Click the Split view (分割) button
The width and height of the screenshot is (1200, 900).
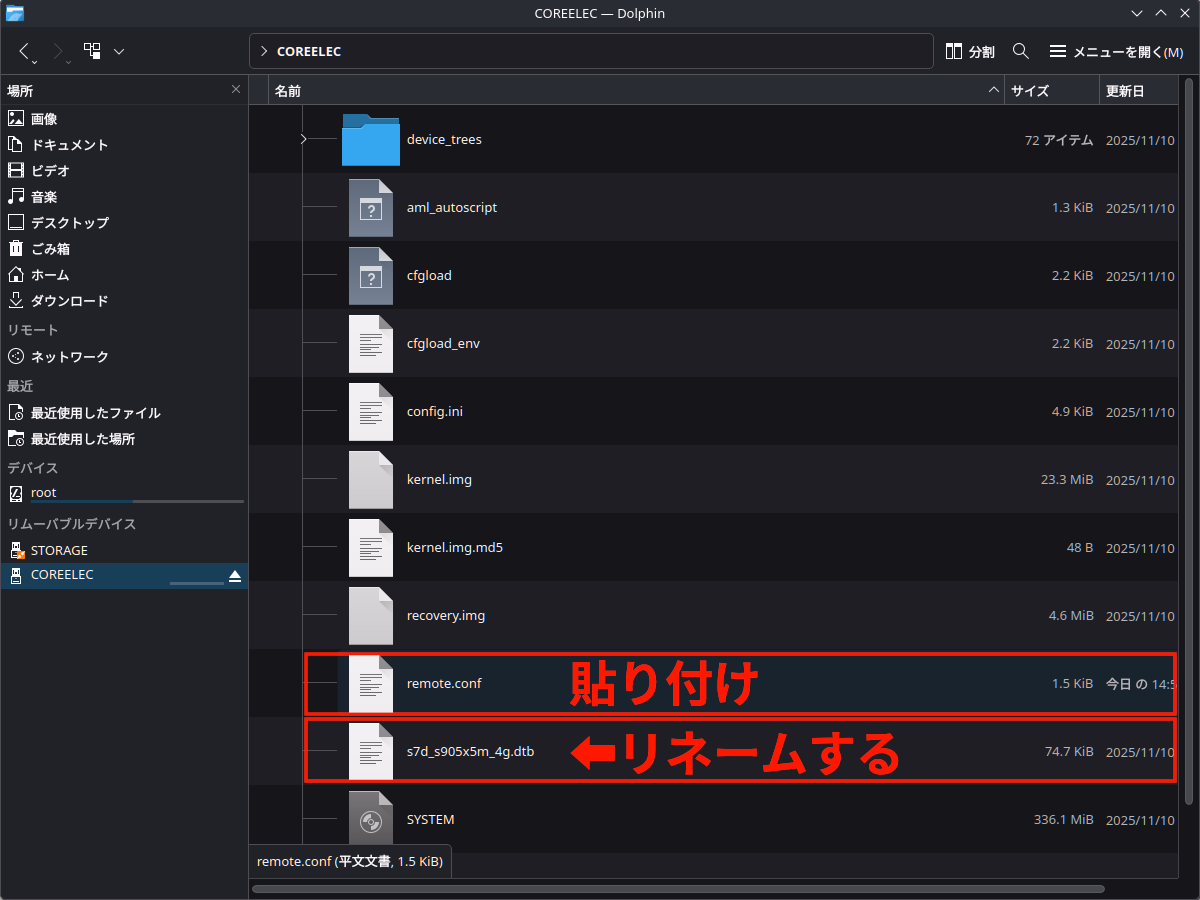click(x=970, y=51)
